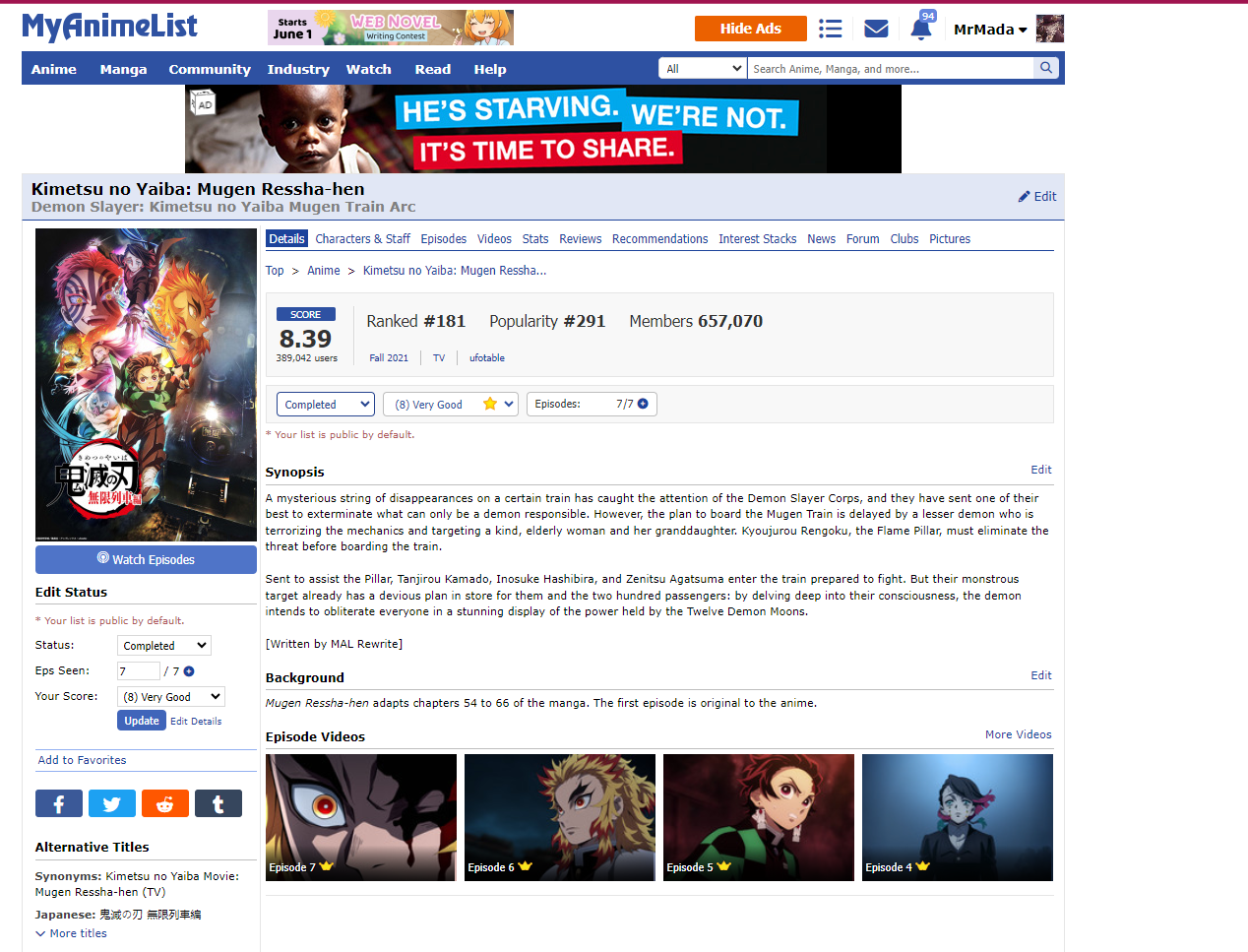Open the Episode 4 video thumbnail

pyautogui.click(x=958, y=817)
